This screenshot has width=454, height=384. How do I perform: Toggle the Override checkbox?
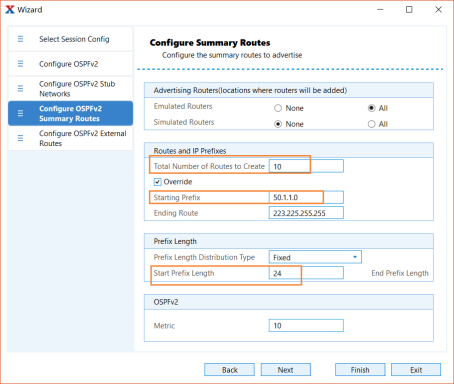click(x=157, y=182)
